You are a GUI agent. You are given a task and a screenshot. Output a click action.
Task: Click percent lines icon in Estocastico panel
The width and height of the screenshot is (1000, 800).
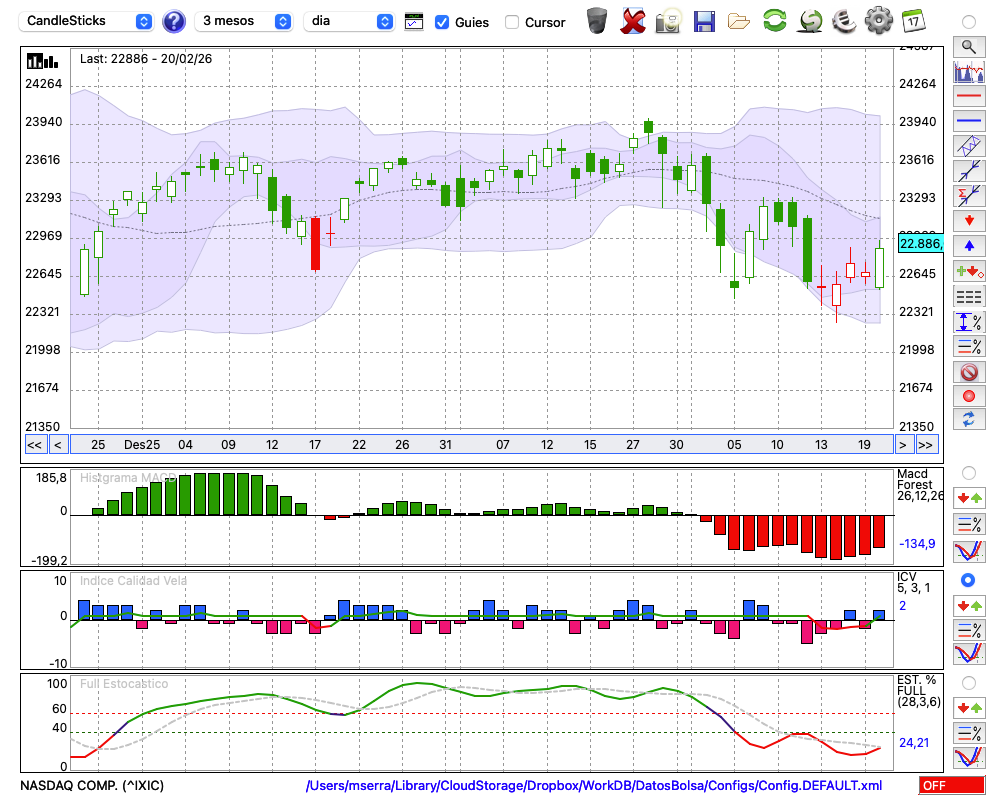click(x=969, y=733)
